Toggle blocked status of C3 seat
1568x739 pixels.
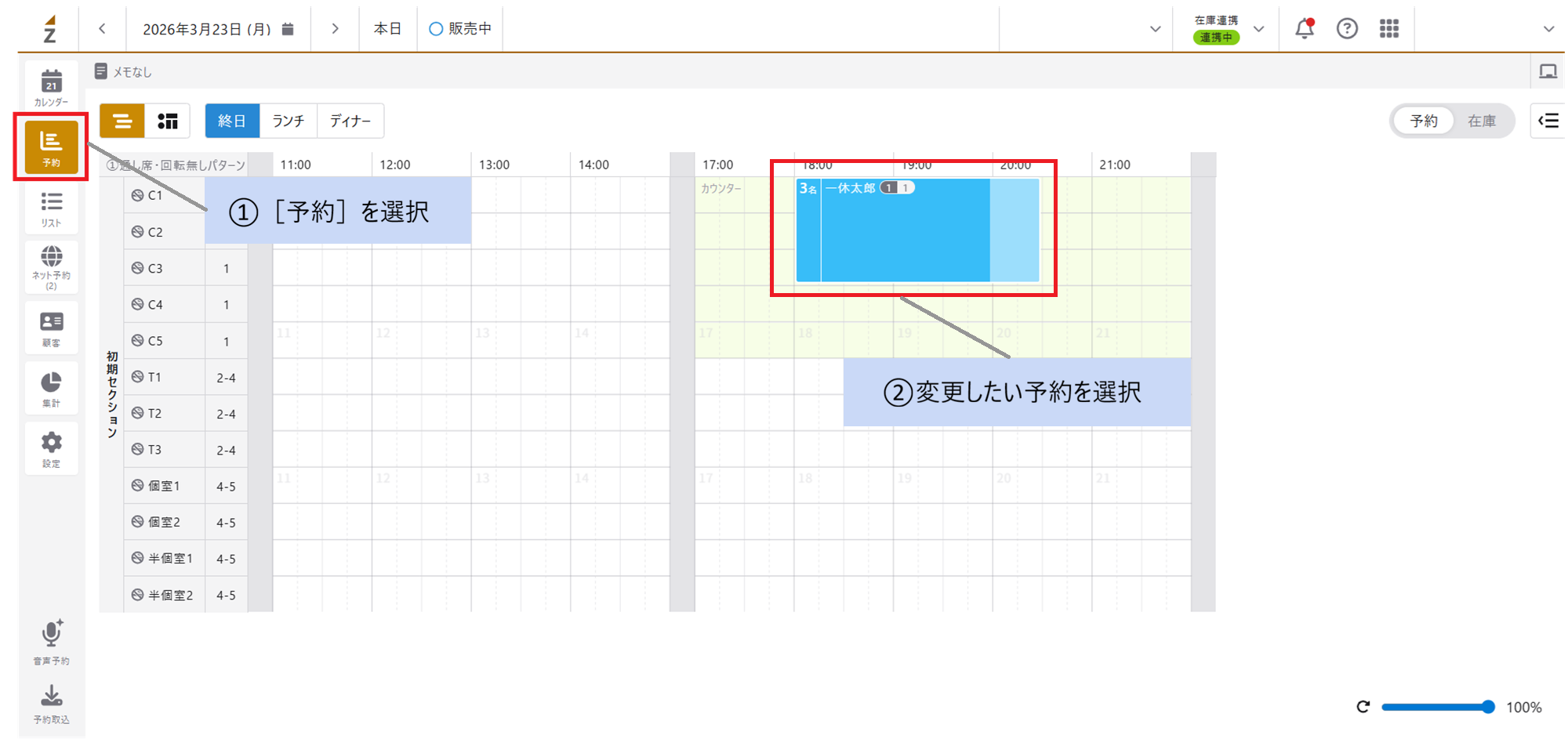[x=137, y=268]
